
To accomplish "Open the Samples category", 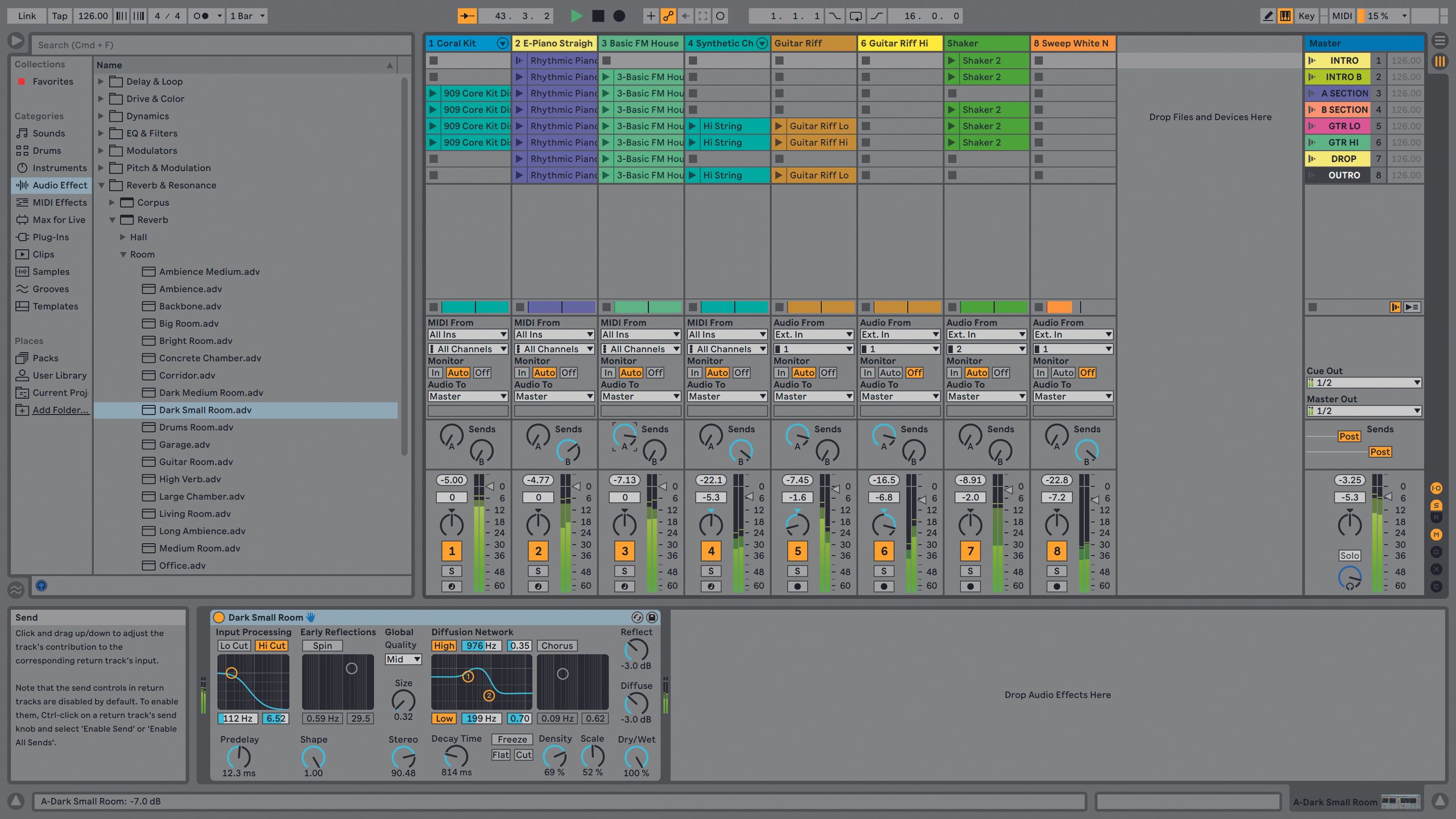I will [x=44, y=272].
